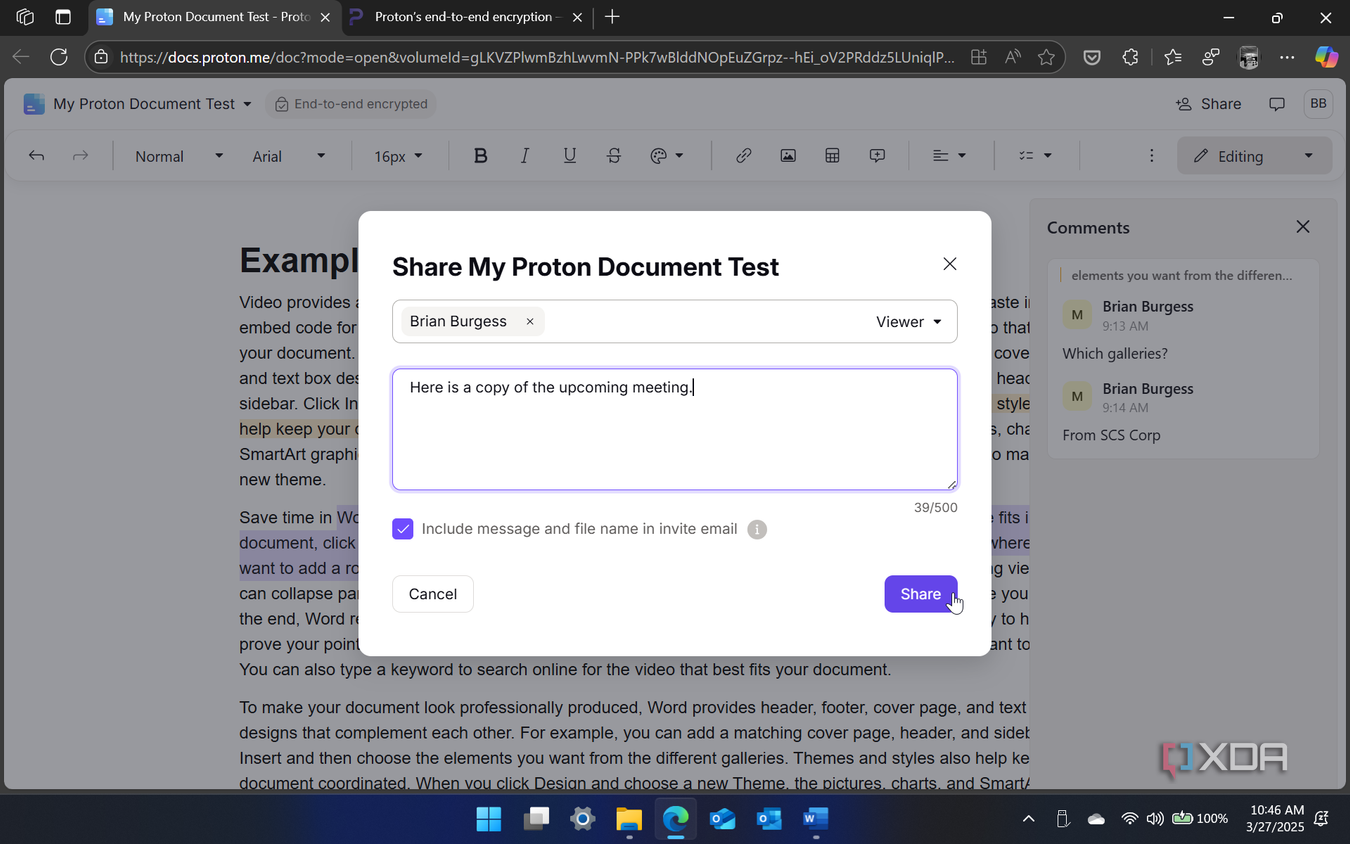The width and height of the screenshot is (1350, 844).
Task: Open the Viewer permission dropdown
Action: click(909, 322)
